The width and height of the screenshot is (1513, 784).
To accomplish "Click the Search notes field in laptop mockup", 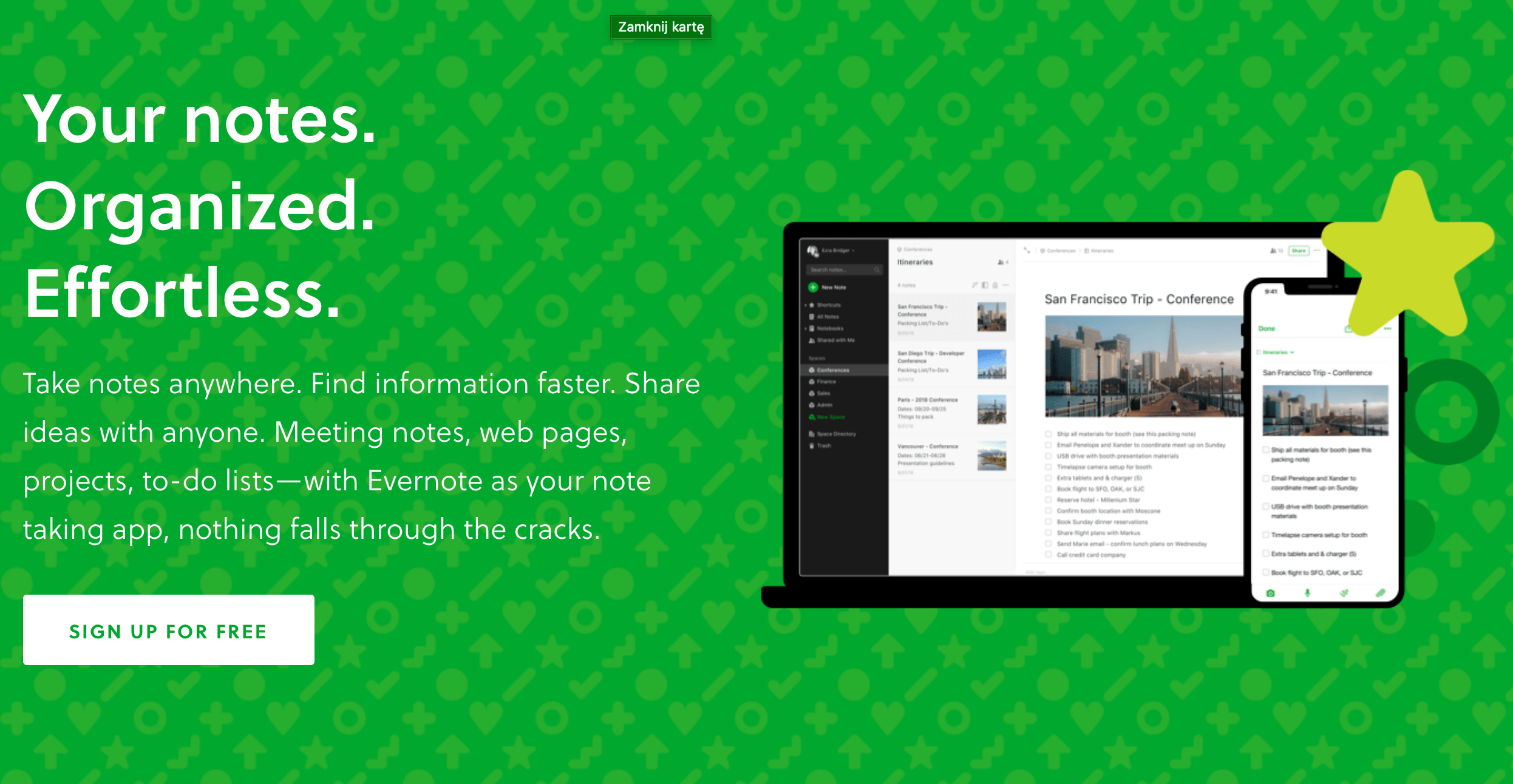I will 844,269.
